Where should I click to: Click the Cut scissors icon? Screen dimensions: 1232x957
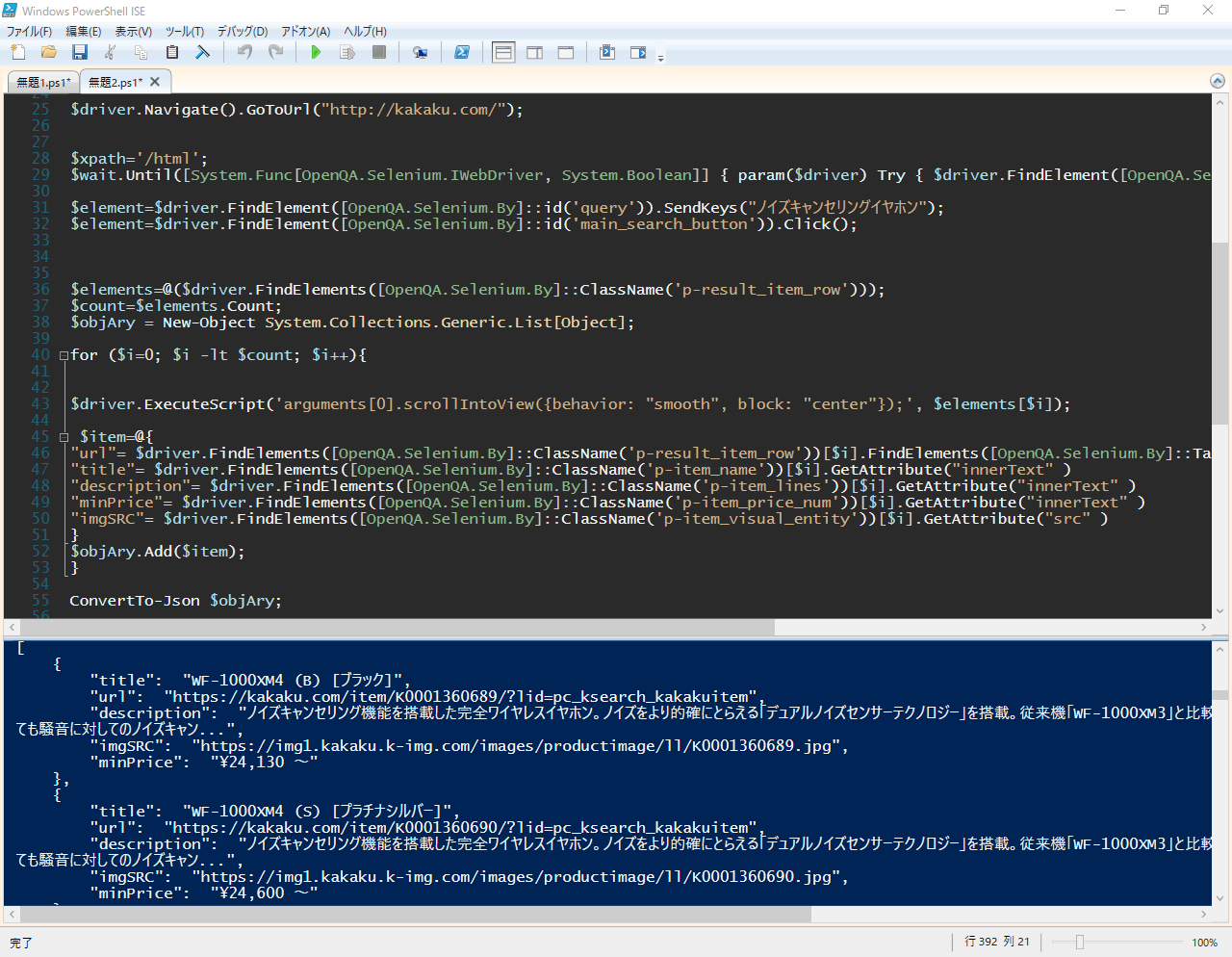[110, 52]
